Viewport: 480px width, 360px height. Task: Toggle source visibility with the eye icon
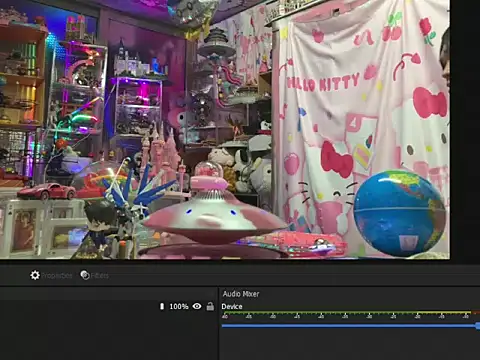pos(197,306)
